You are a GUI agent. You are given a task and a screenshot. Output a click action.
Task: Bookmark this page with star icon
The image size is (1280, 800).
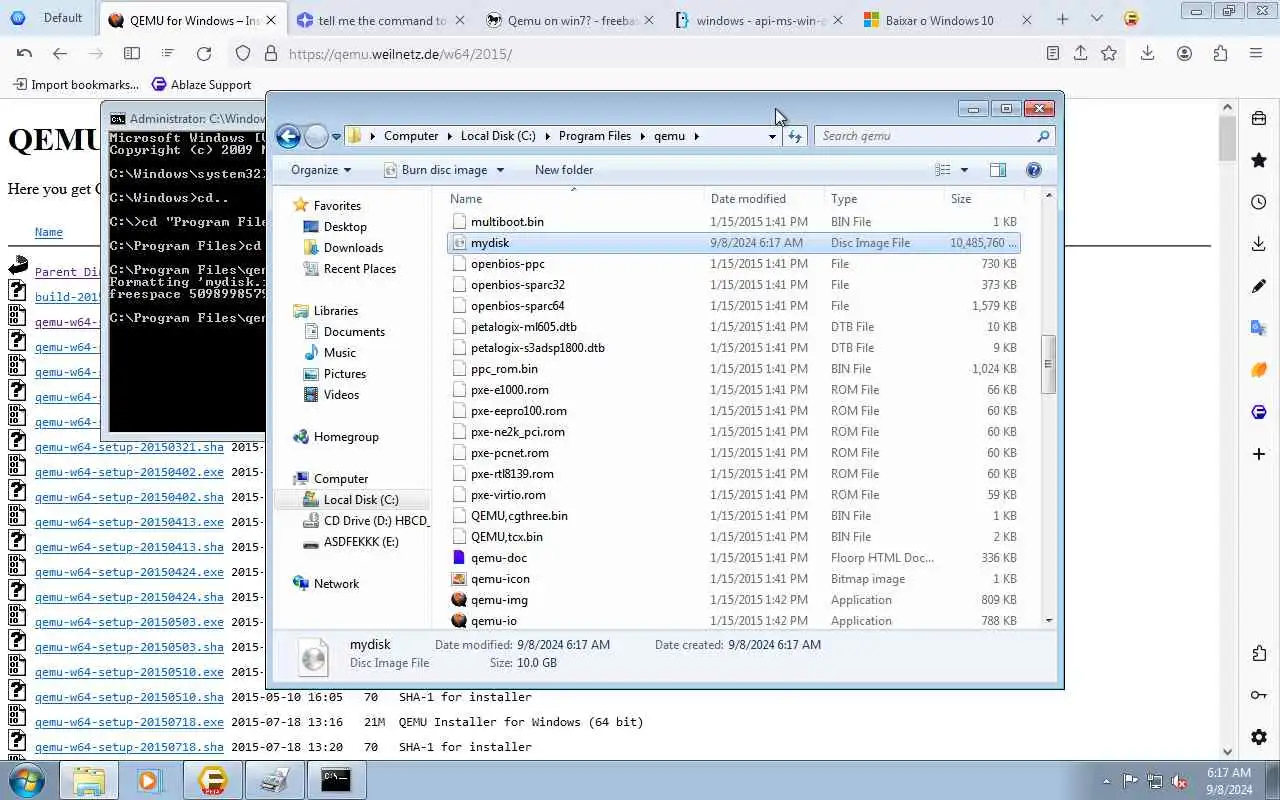[x=1108, y=54]
